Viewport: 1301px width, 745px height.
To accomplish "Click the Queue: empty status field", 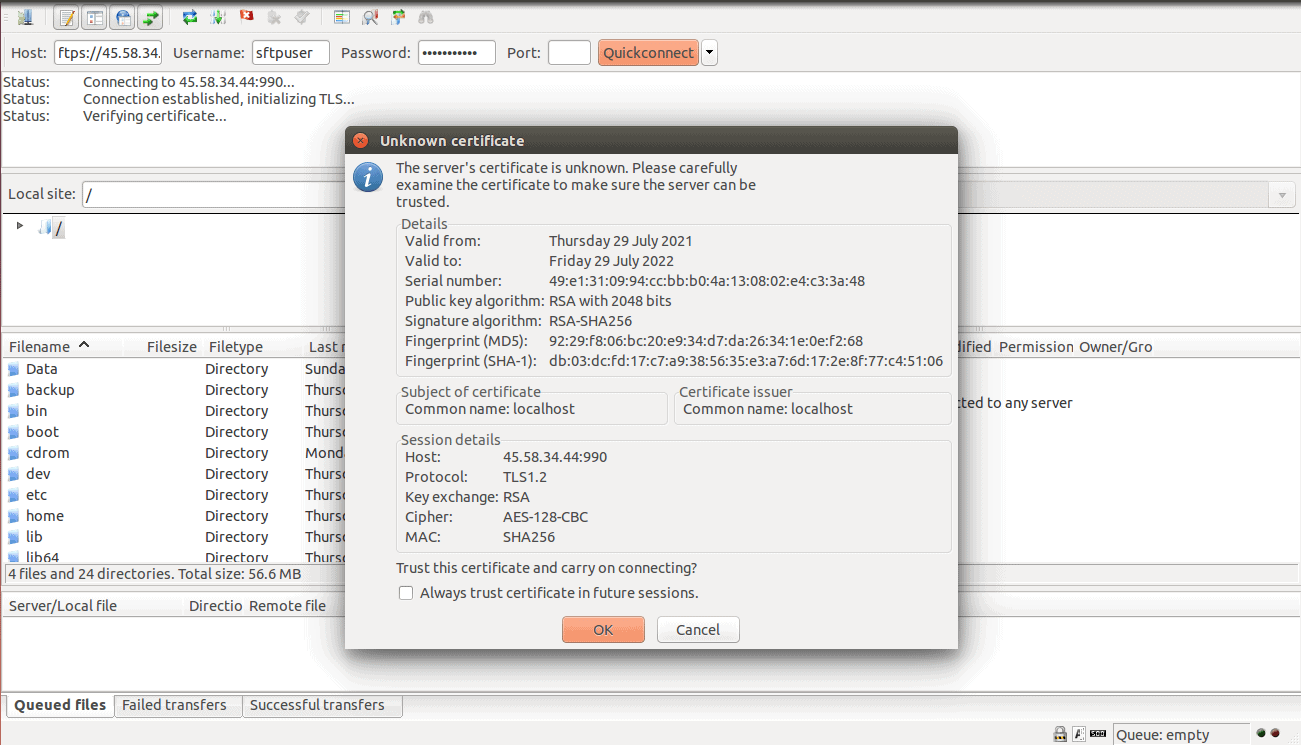I will tap(1181, 735).
